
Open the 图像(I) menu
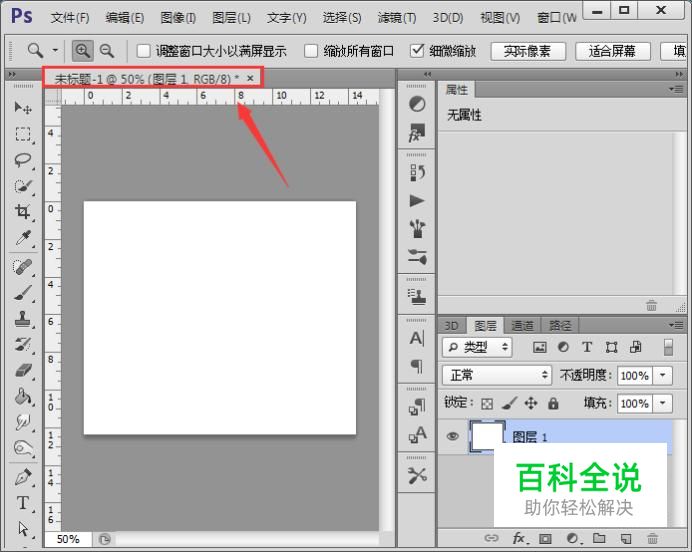click(x=178, y=18)
